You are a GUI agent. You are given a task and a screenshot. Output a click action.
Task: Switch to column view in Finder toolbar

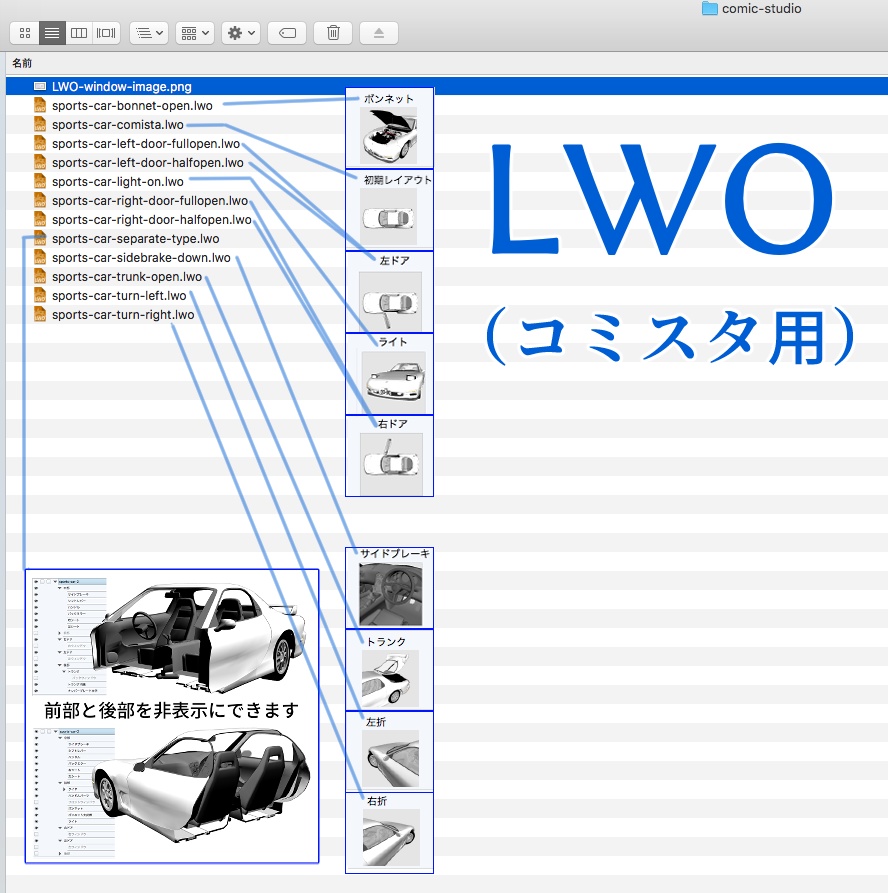click(x=79, y=33)
